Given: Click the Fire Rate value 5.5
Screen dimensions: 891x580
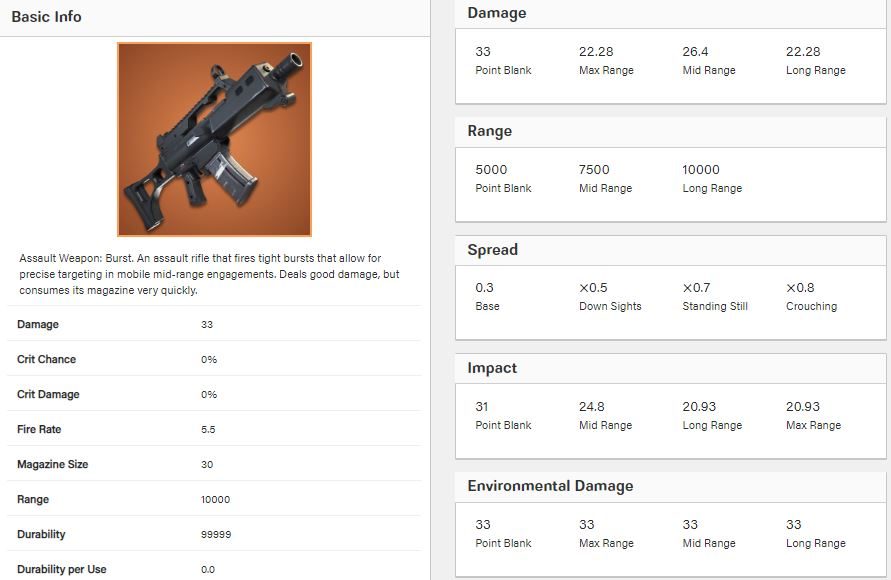Looking at the screenshot, I should click(208, 429).
